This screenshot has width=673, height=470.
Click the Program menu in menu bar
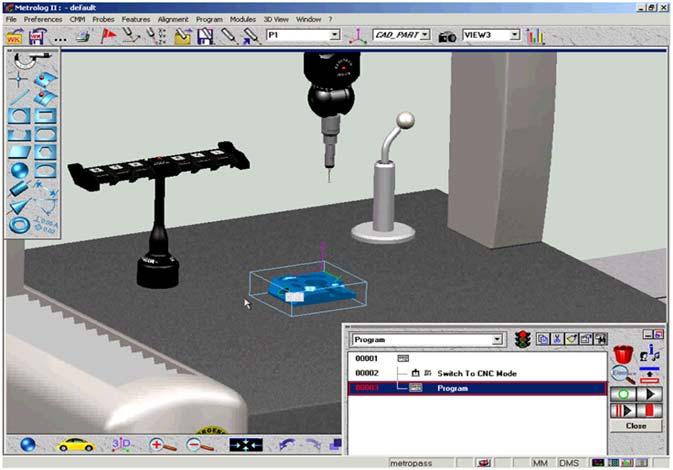point(209,19)
